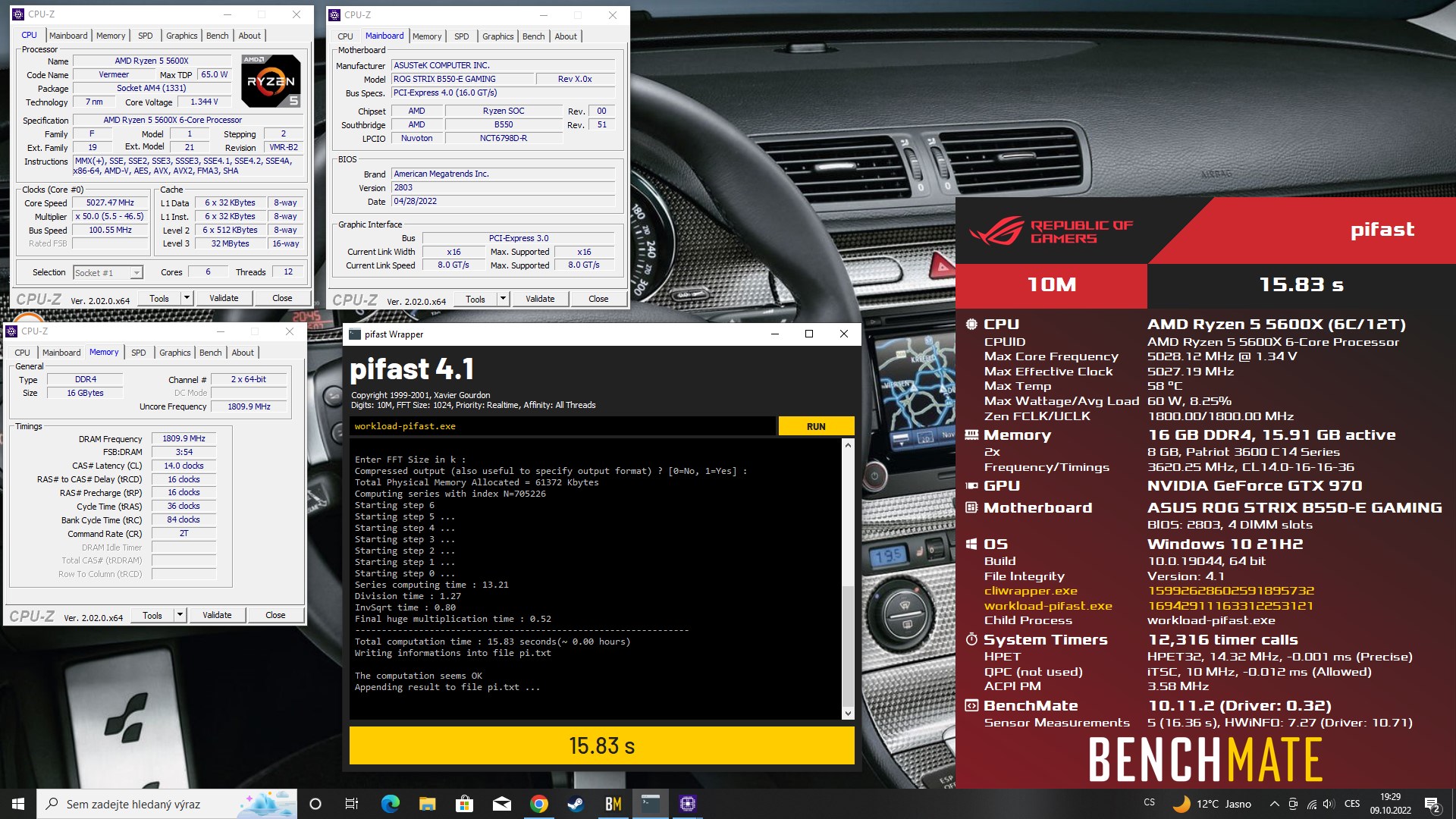Click the Ryzen 5 logo in CPU-Z
This screenshot has width=1456, height=819.
pos(271,81)
